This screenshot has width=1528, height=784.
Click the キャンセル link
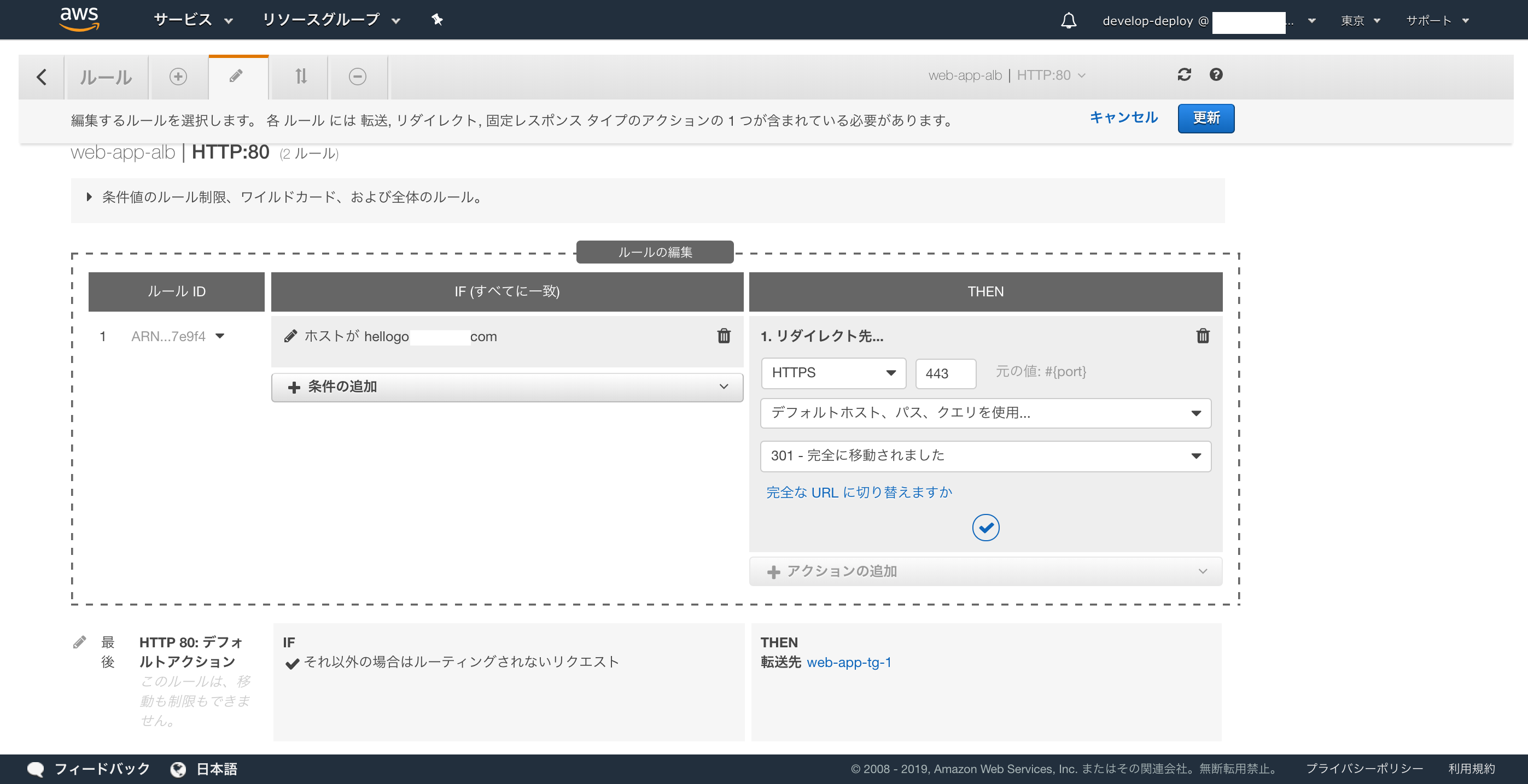(1123, 118)
